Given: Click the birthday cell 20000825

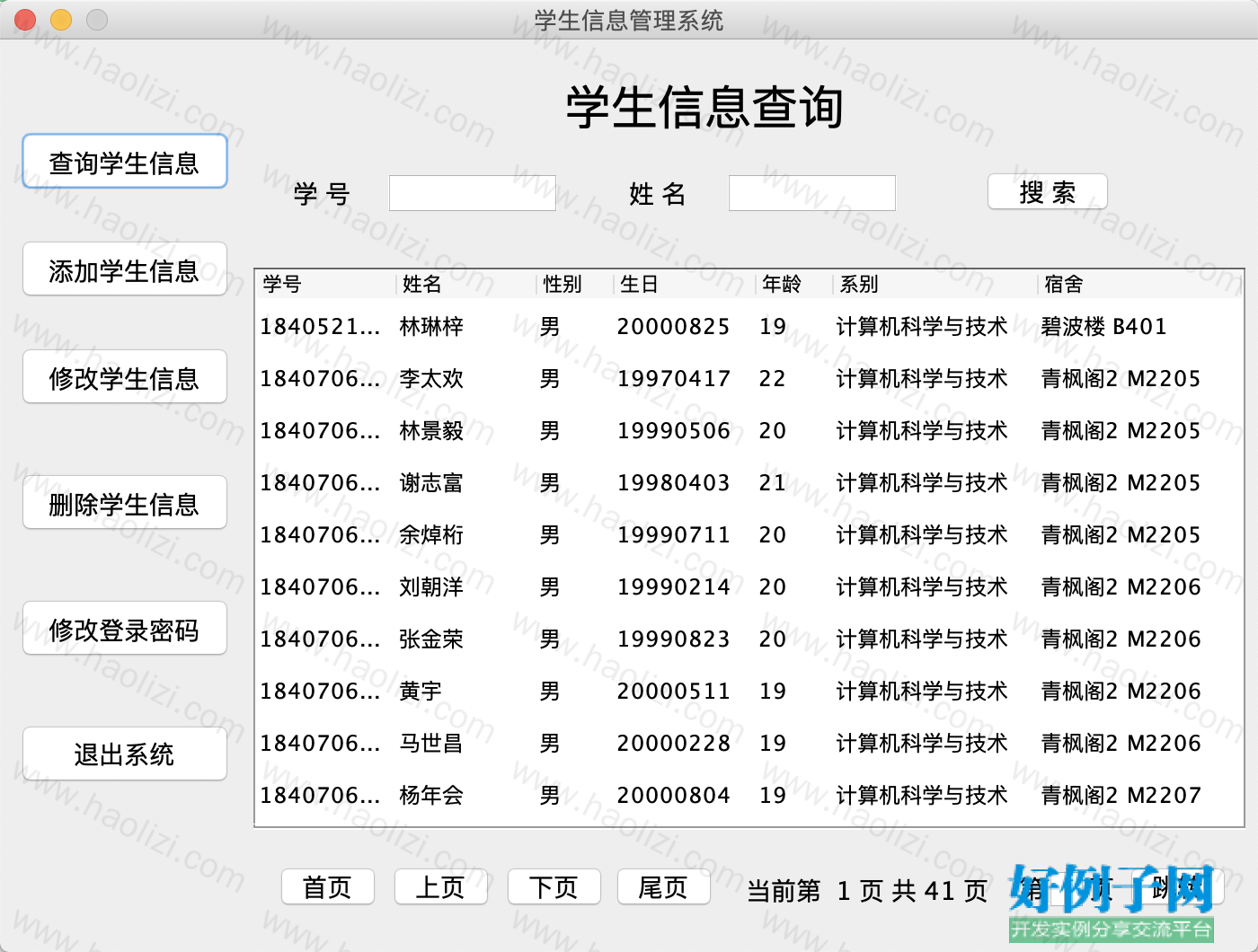Looking at the screenshot, I should point(673,327).
